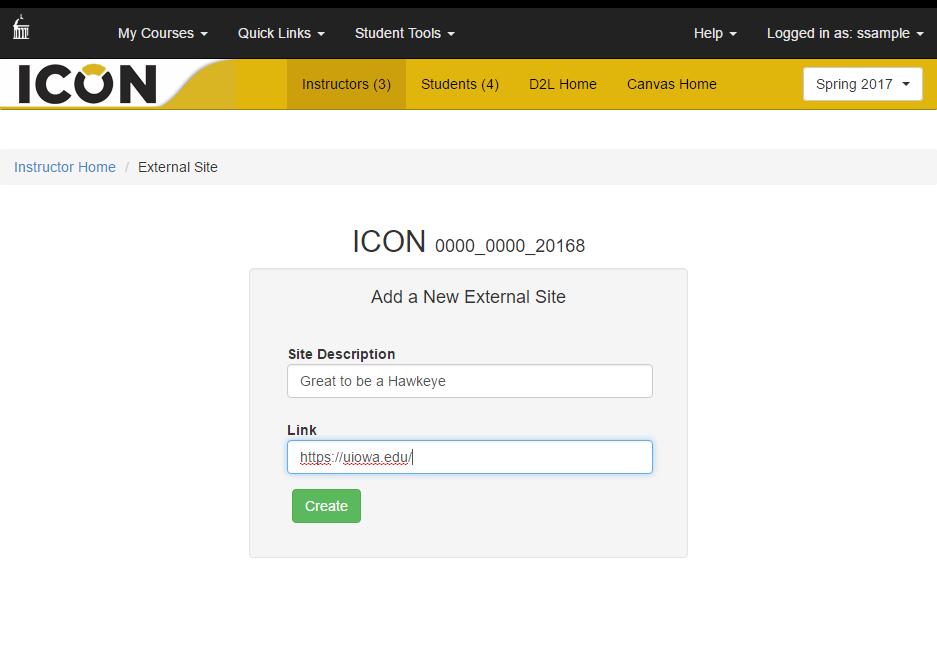Expand the Quick Links menu

pyautogui.click(x=281, y=33)
